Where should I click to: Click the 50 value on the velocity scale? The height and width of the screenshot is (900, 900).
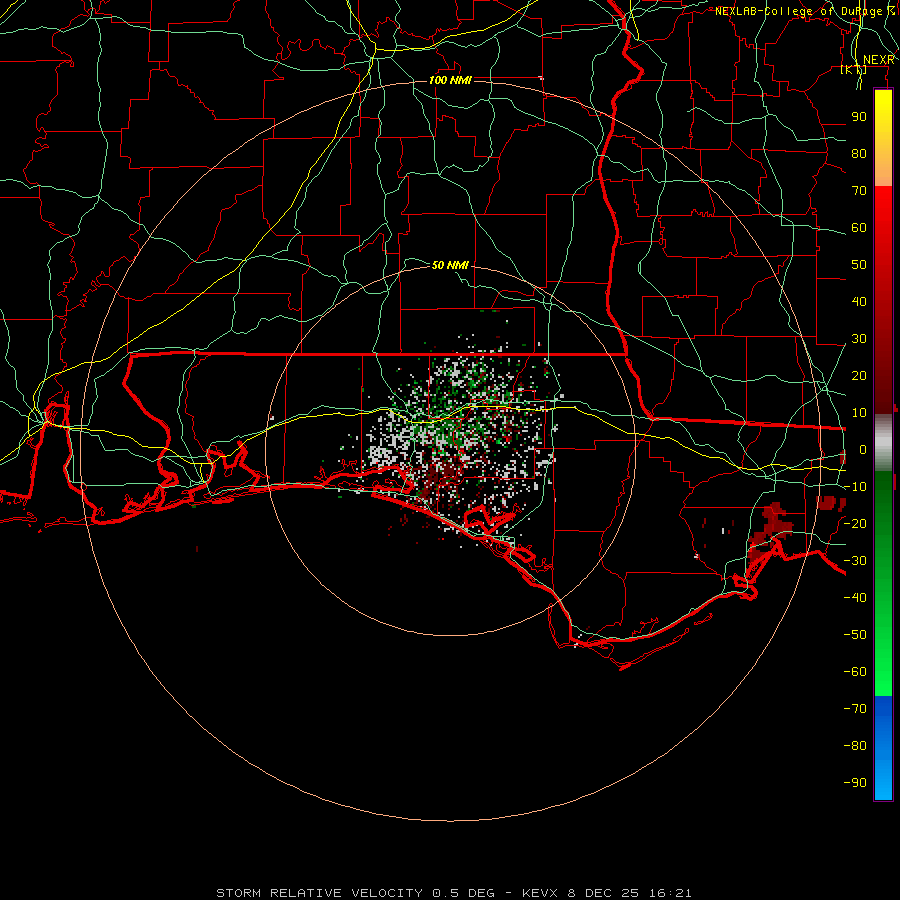click(x=859, y=265)
